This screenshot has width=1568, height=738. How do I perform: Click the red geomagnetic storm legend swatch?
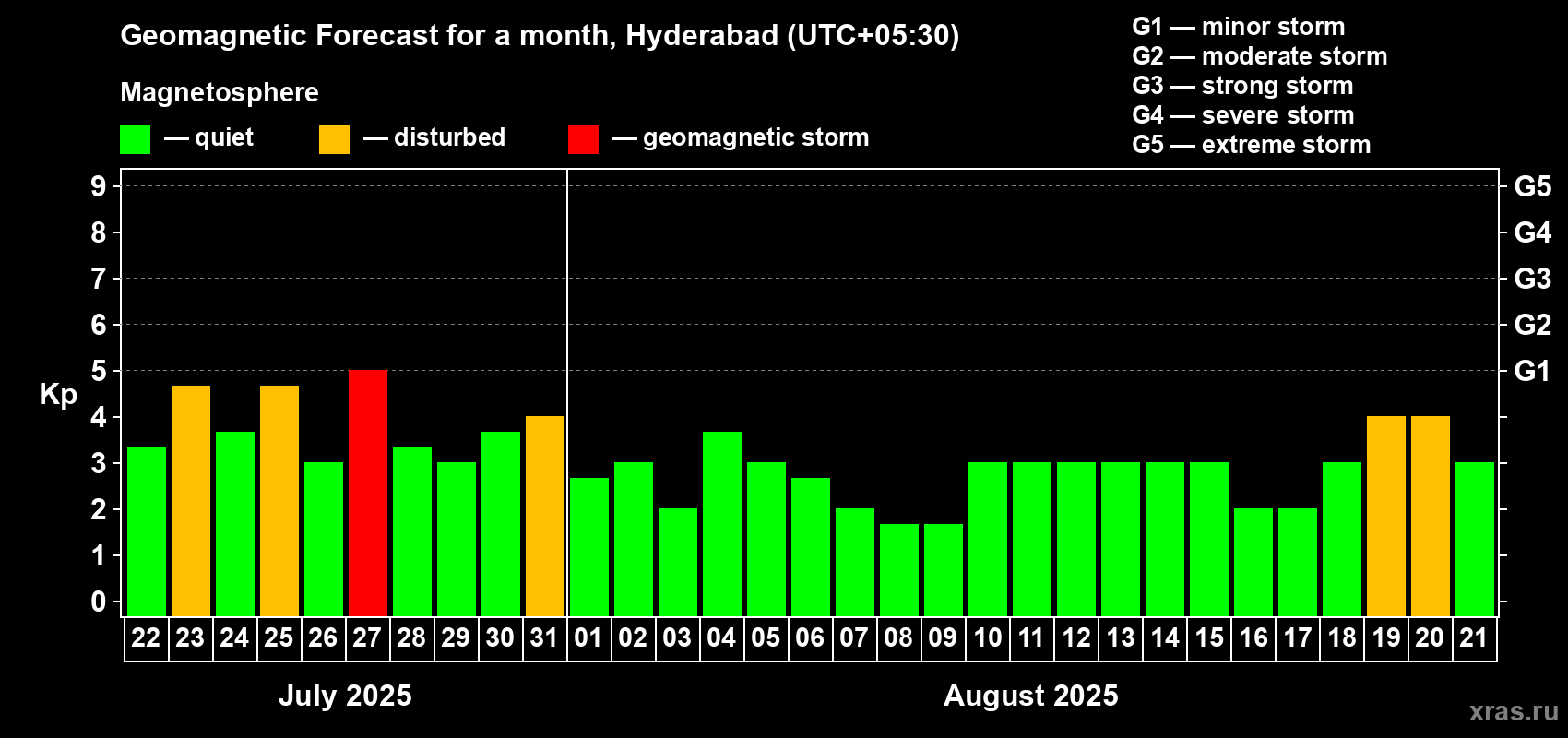(584, 139)
